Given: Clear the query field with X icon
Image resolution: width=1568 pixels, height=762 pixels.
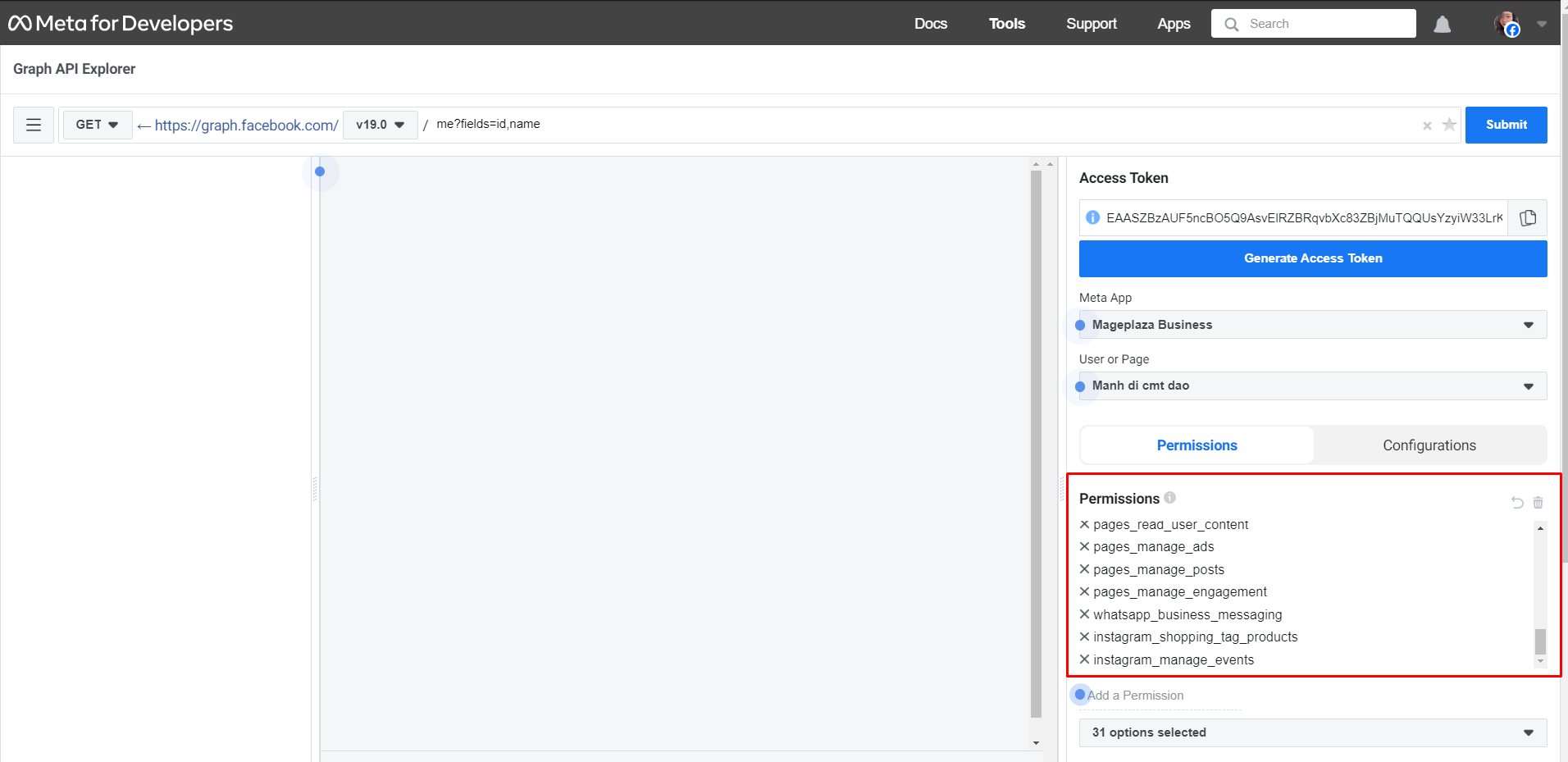Looking at the screenshot, I should [x=1427, y=125].
